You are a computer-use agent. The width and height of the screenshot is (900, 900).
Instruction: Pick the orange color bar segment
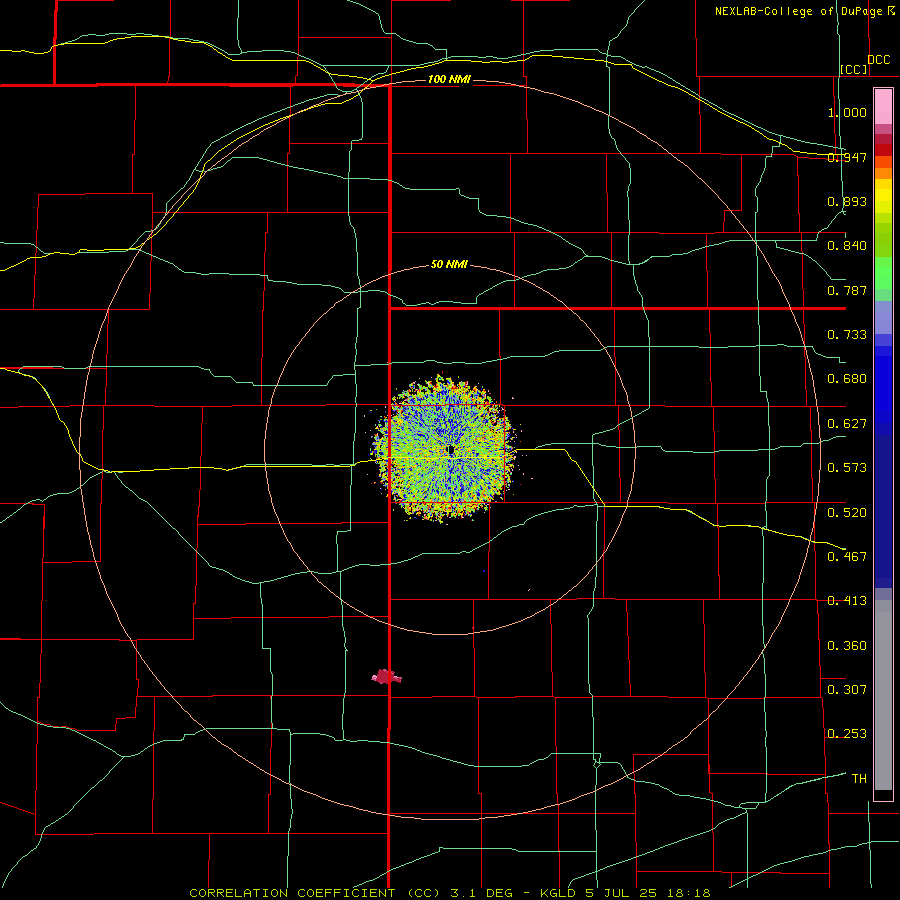tap(883, 173)
